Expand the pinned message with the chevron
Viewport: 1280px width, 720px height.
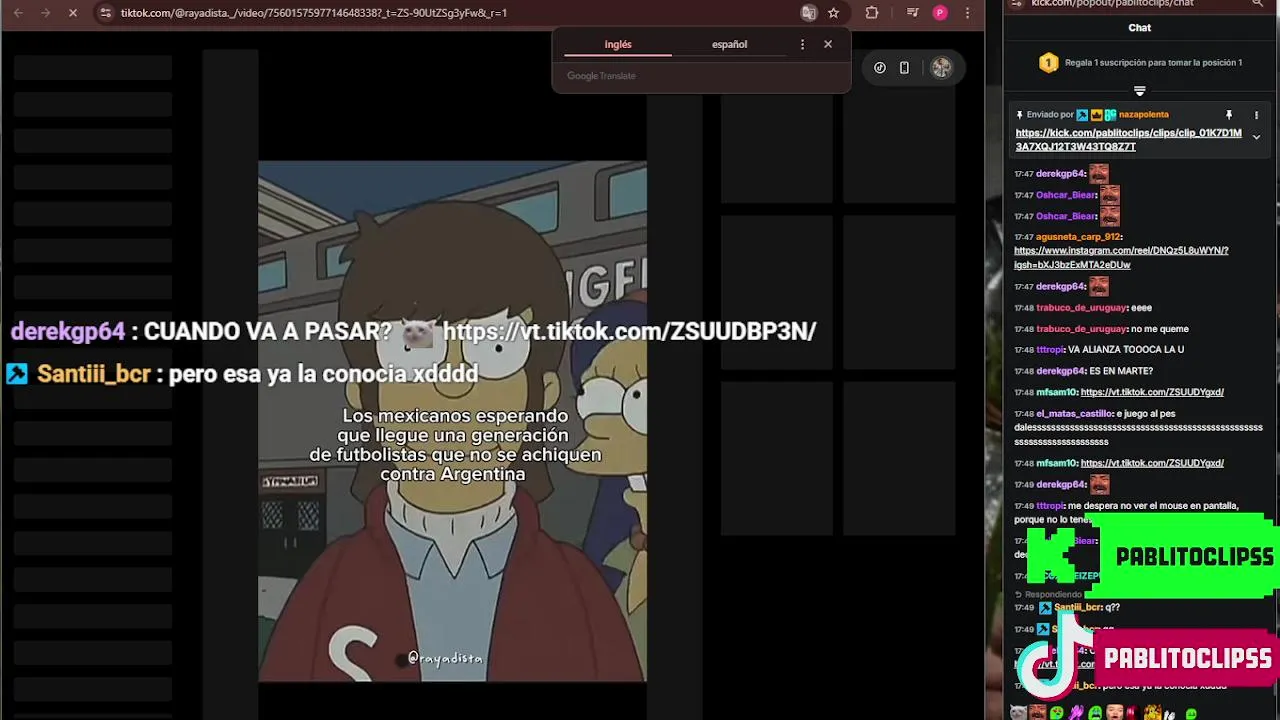pos(1256,138)
